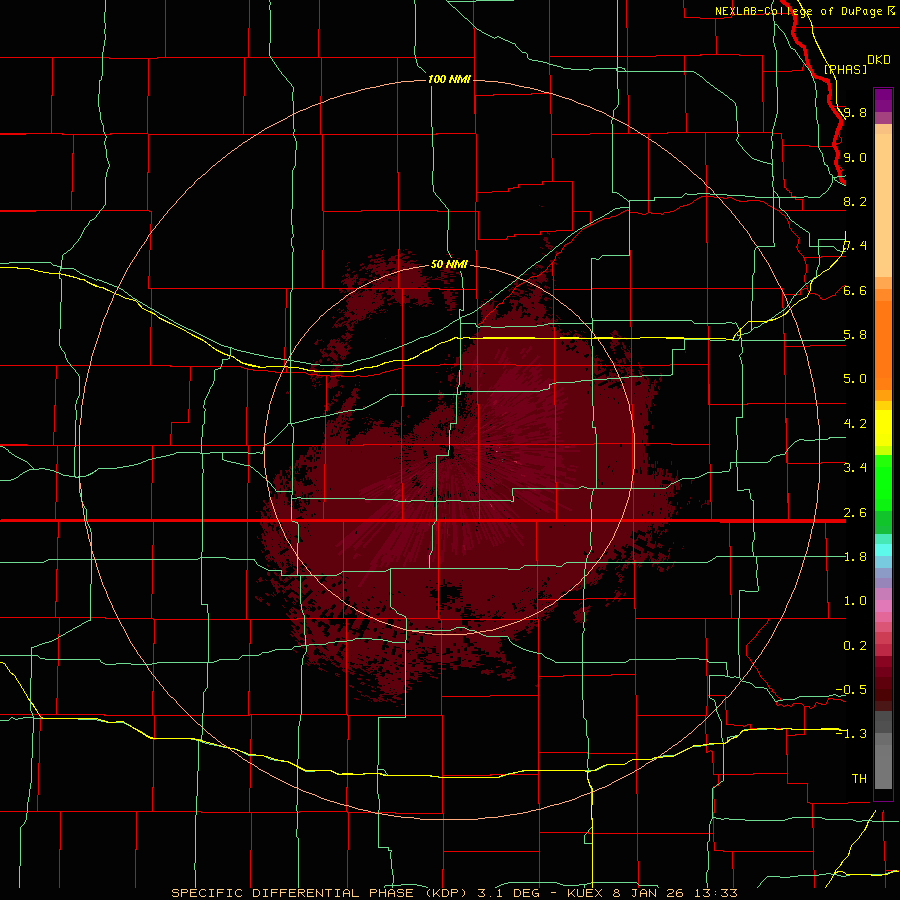900x900 pixels.
Task: Click the gray swatch at the scale bottom
Action: [x=883, y=766]
